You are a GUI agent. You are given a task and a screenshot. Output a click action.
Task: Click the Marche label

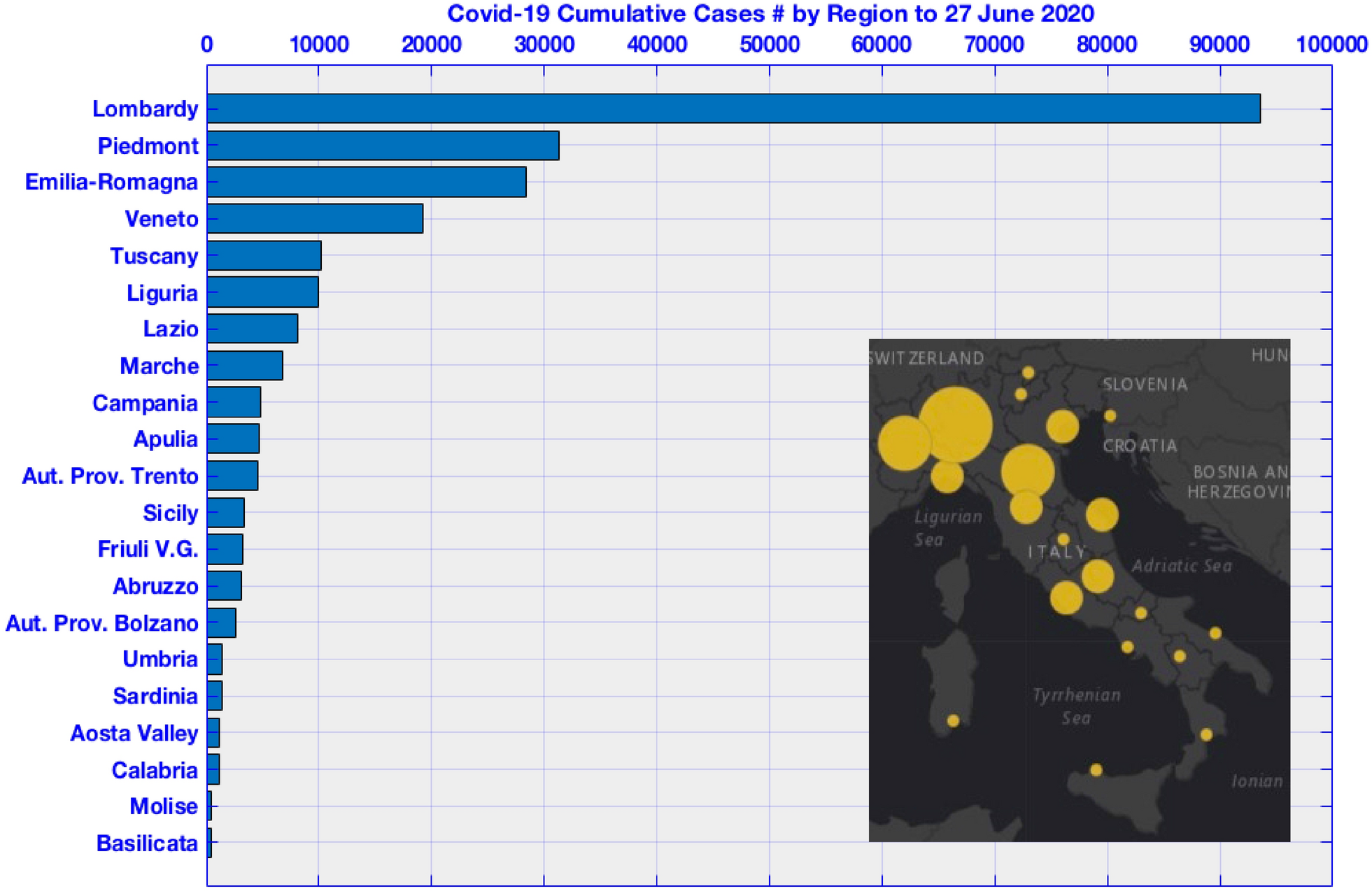(160, 366)
